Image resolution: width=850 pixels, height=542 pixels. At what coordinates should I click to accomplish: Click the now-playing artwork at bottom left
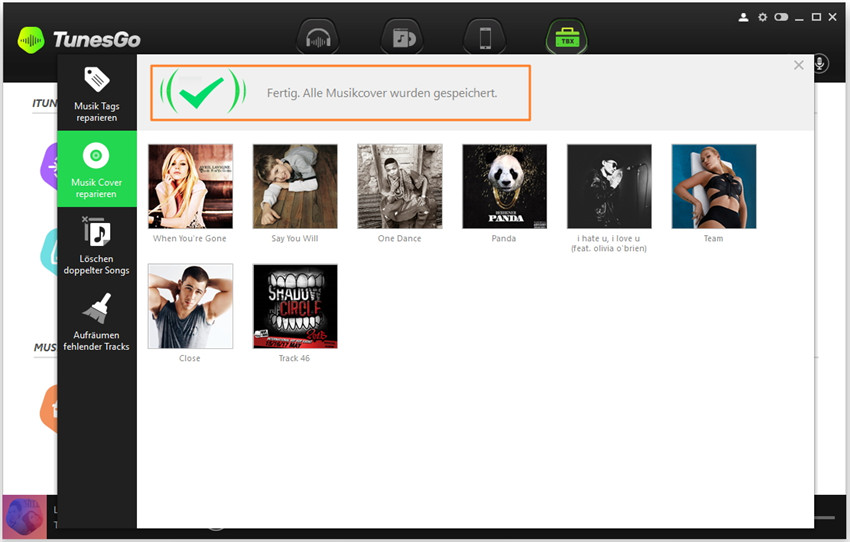click(23, 518)
